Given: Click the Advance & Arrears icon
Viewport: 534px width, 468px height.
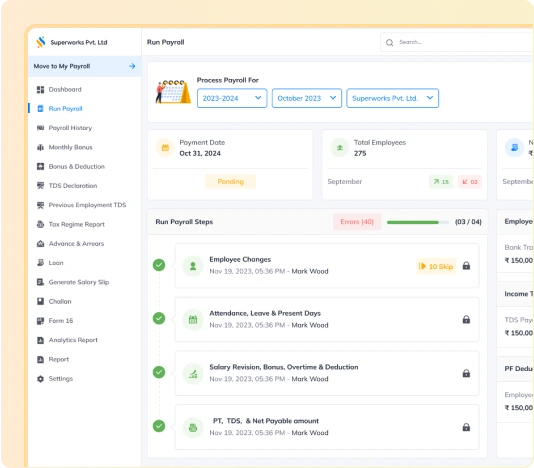Looking at the screenshot, I should tap(41, 244).
